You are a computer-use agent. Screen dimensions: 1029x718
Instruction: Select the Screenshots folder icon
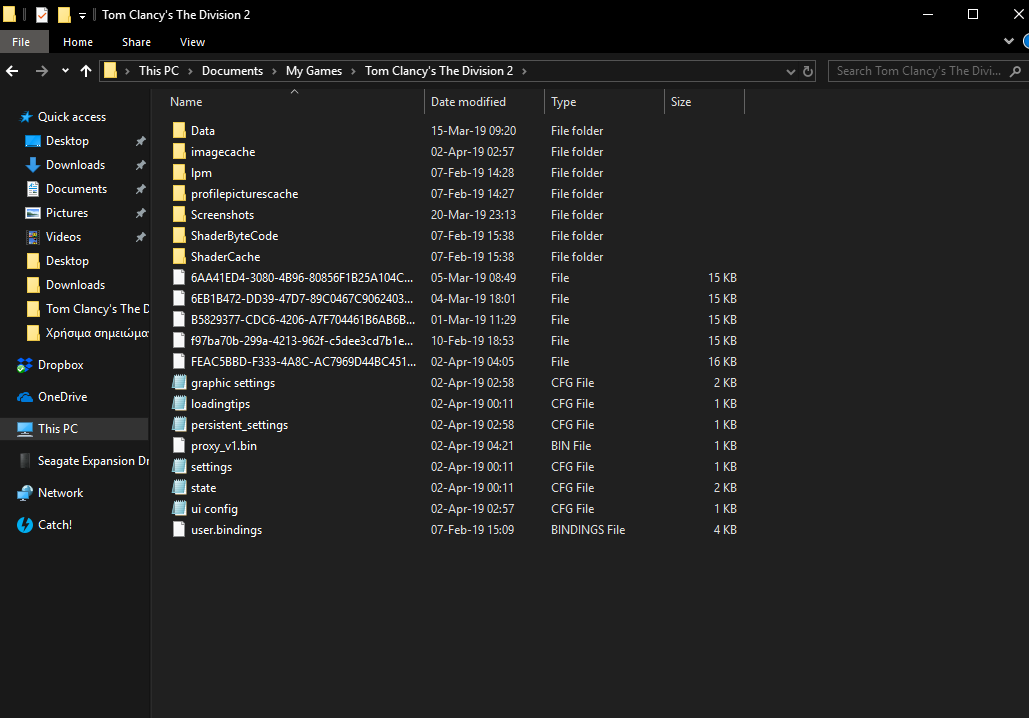[x=179, y=215]
